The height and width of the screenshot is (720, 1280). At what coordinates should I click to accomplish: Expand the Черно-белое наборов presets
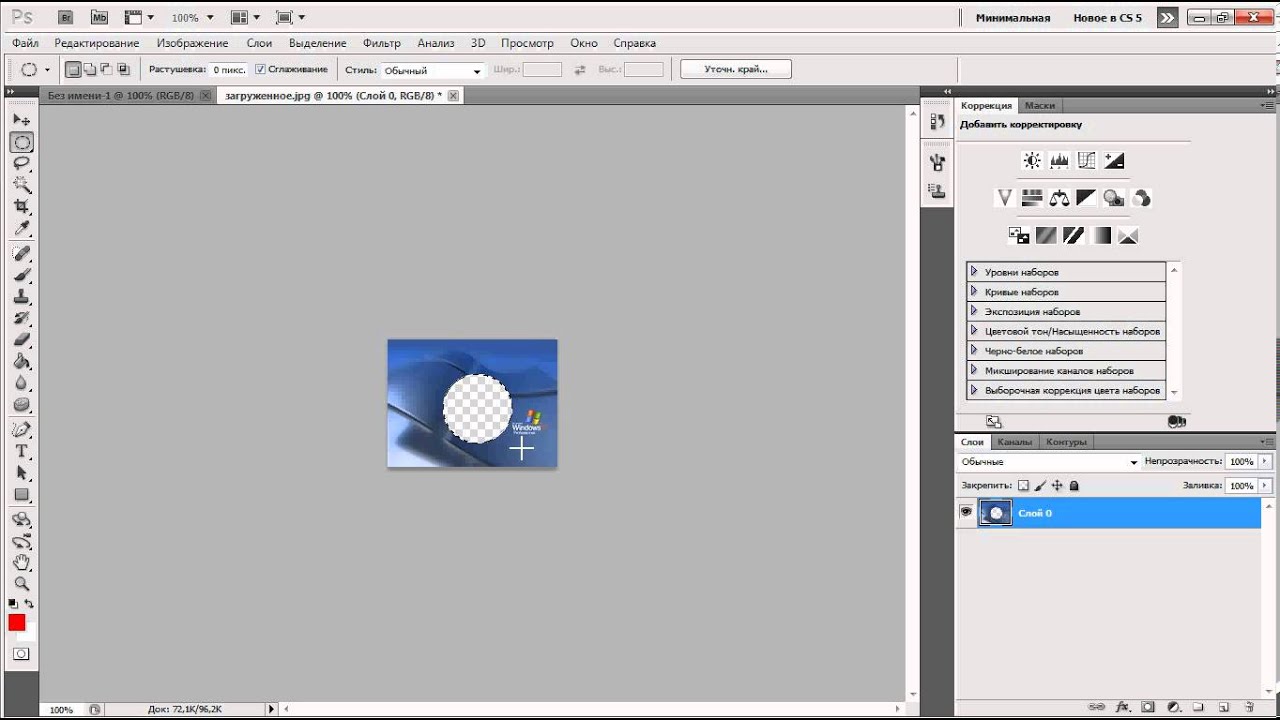tap(974, 350)
